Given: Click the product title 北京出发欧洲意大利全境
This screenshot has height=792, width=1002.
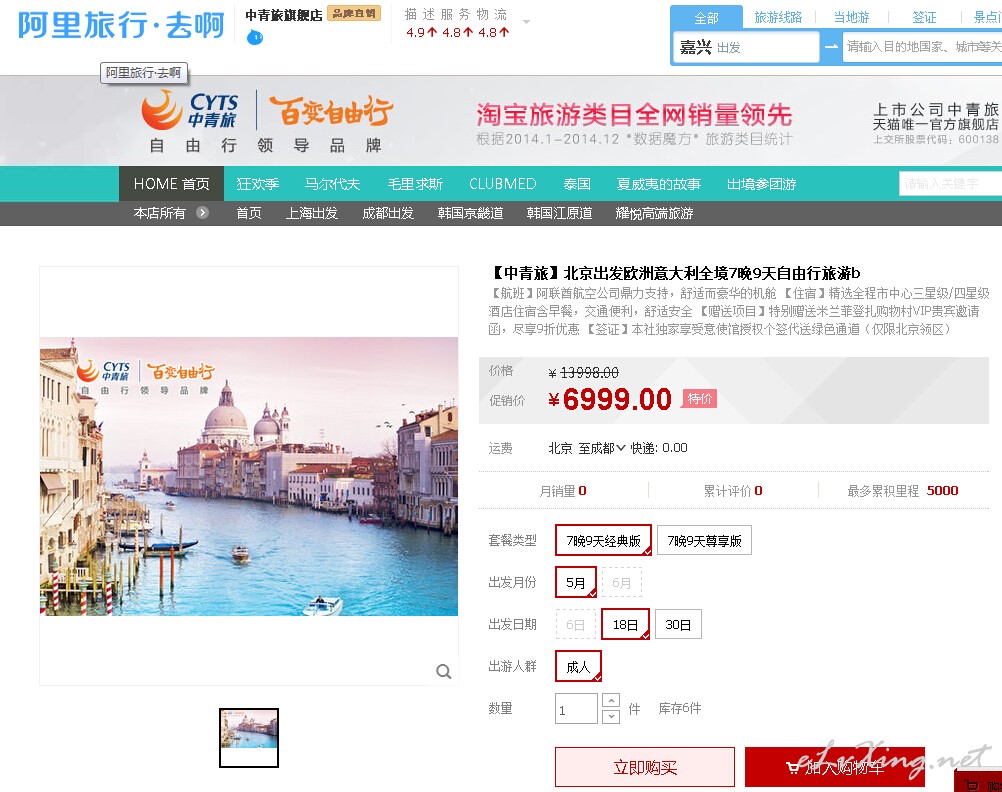Looking at the screenshot, I should pos(675,274).
